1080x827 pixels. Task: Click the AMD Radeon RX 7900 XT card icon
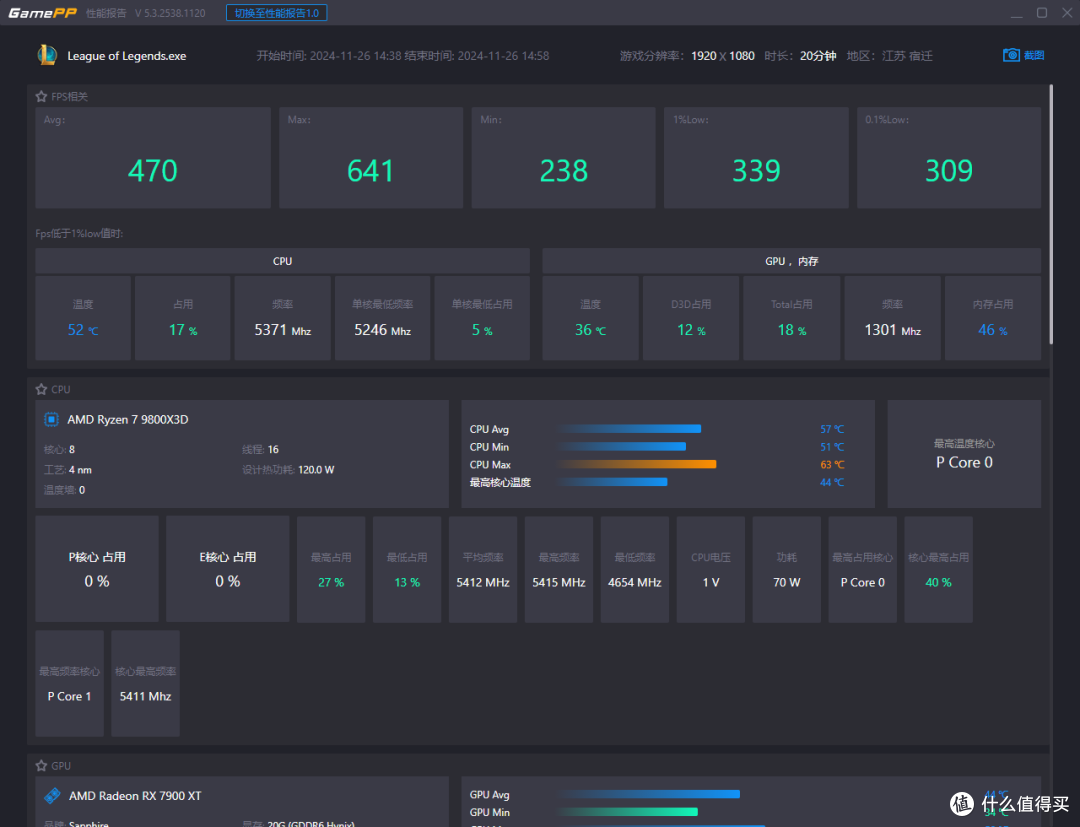click(x=52, y=796)
